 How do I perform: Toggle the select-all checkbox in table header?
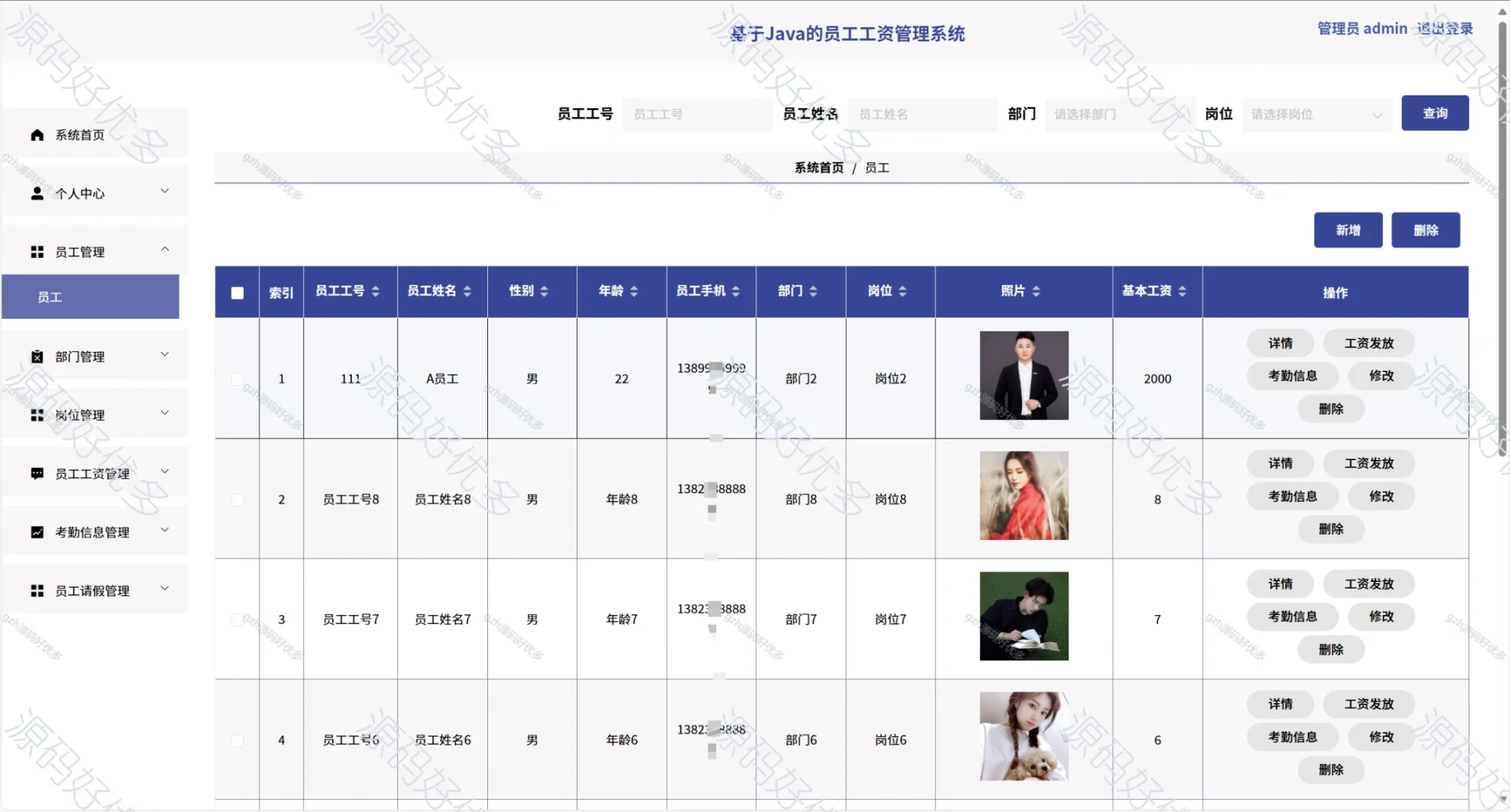click(x=237, y=291)
